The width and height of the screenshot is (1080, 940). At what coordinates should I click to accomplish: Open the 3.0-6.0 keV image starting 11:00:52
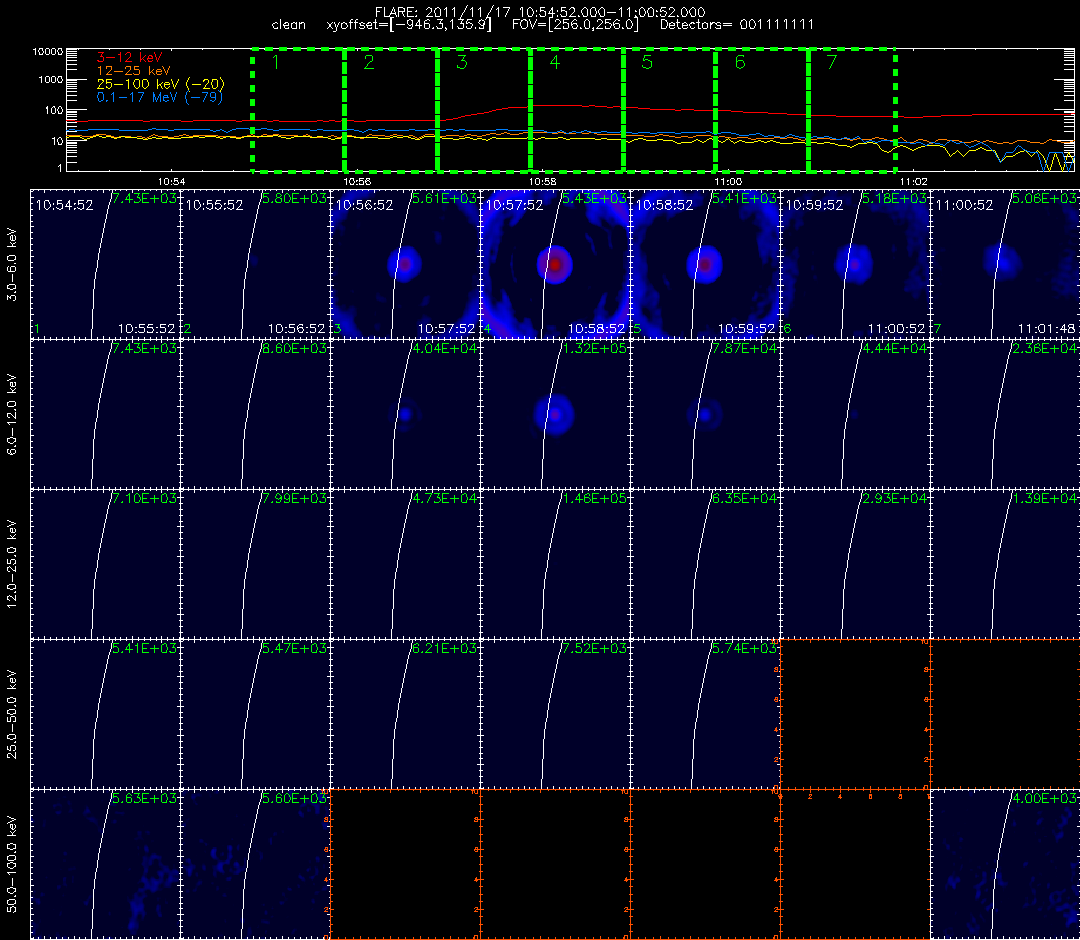(1005, 264)
